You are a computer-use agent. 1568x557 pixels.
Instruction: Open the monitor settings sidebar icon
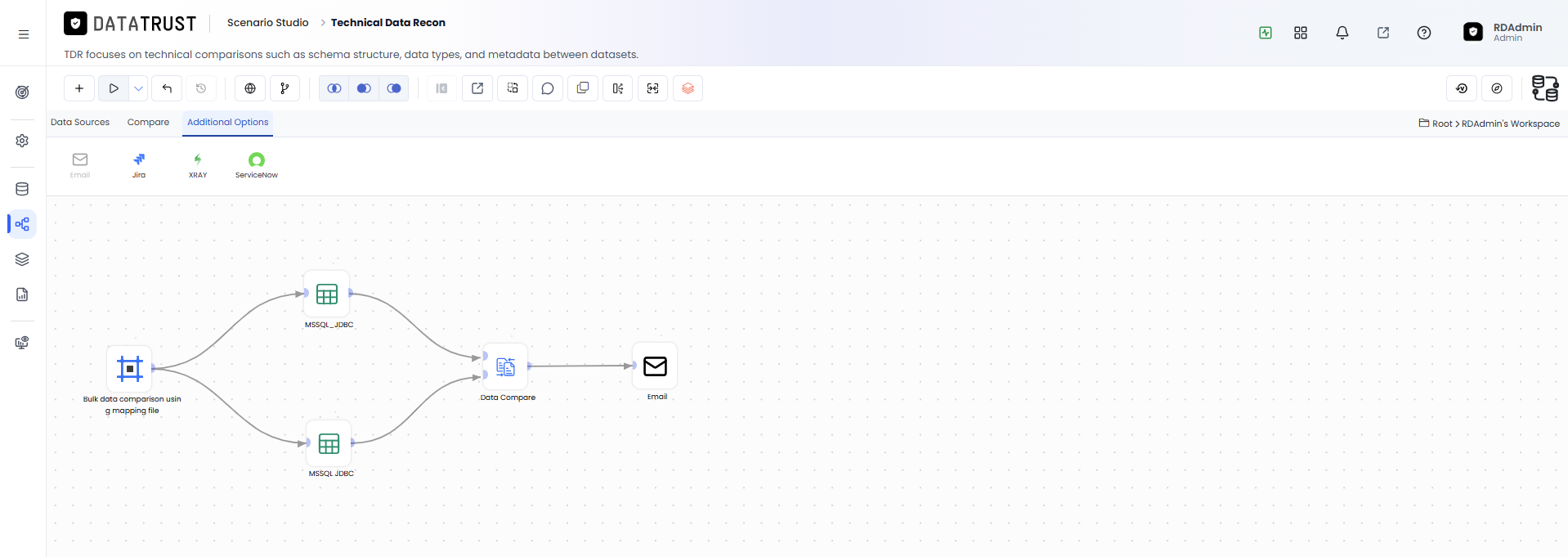[x=23, y=343]
